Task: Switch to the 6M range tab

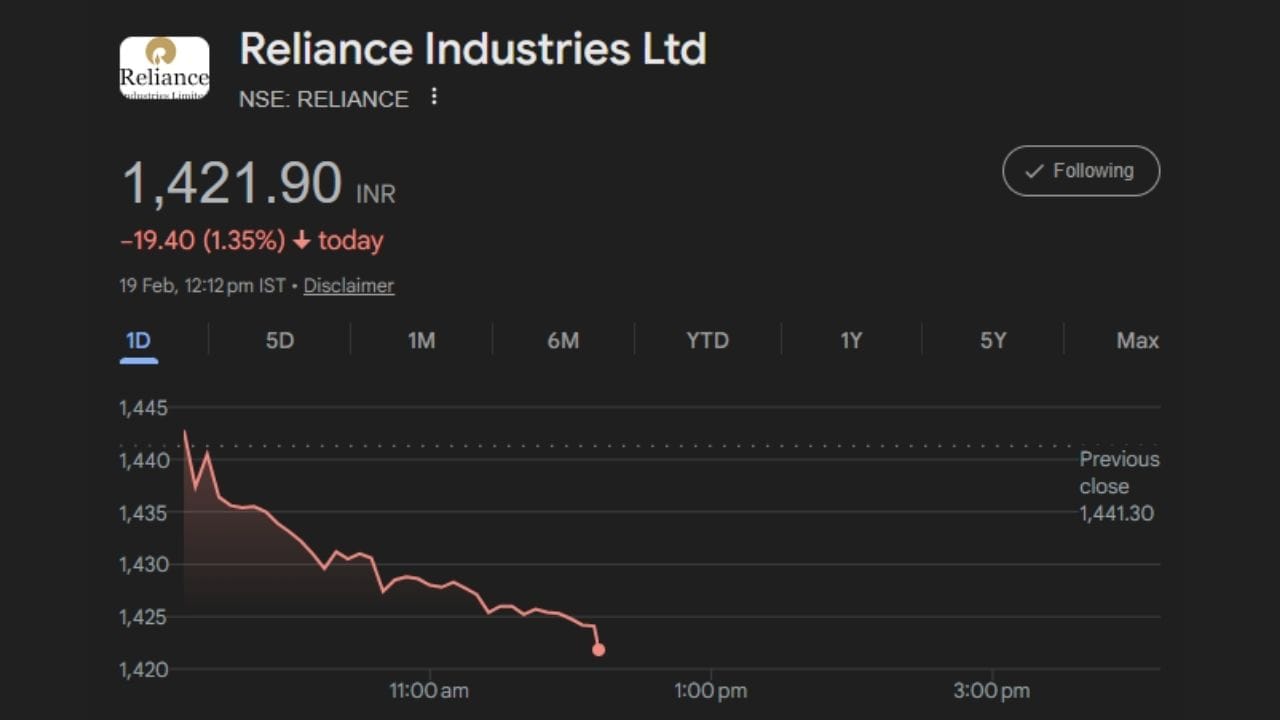Action: tap(563, 341)
